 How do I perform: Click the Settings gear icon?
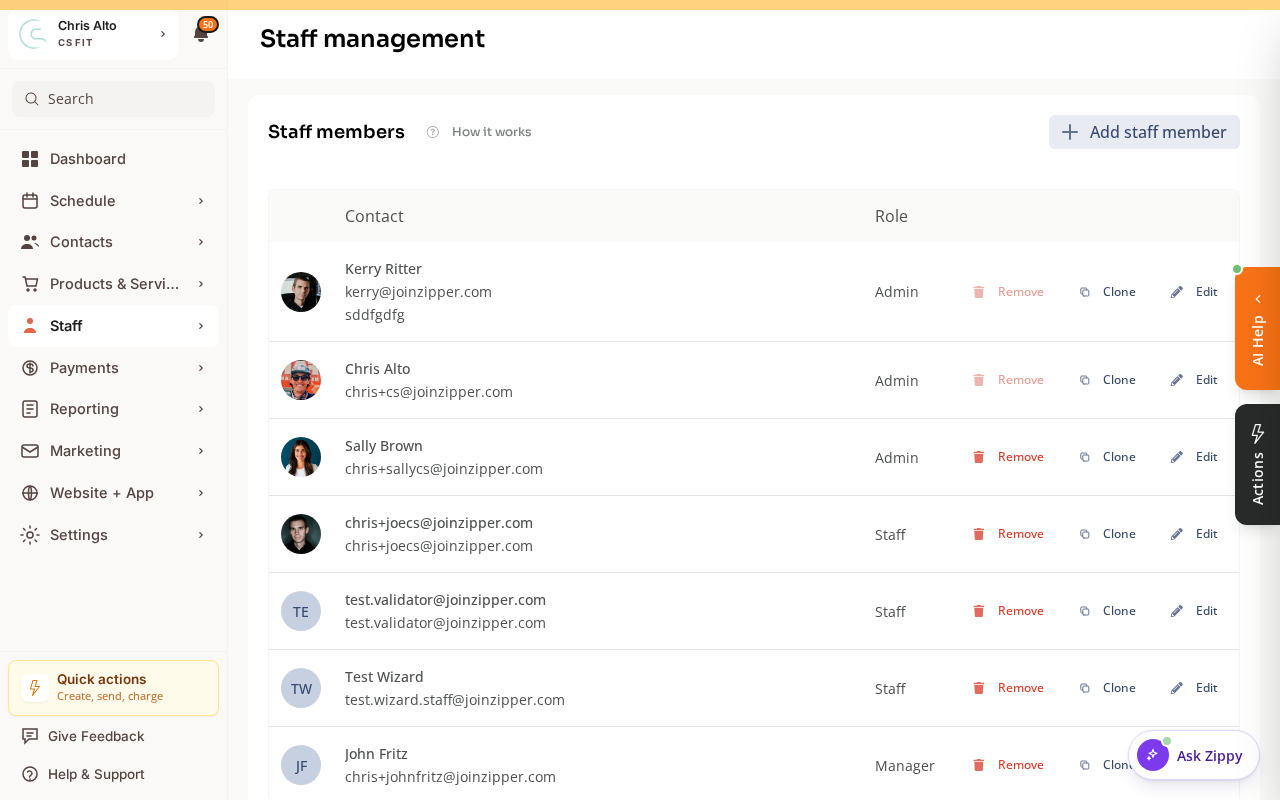pos(30,535)
